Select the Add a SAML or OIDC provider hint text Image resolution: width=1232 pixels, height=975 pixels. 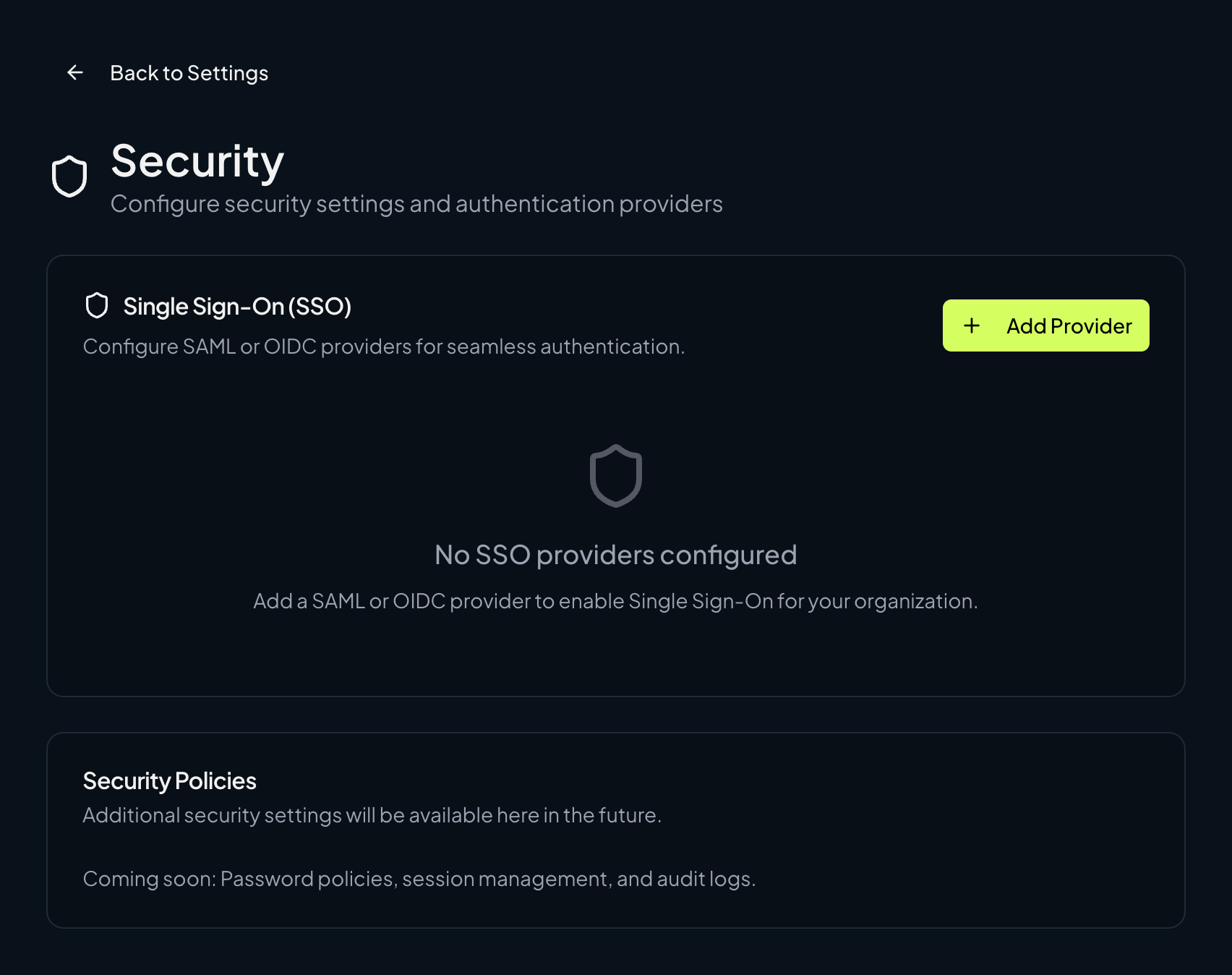615,600
